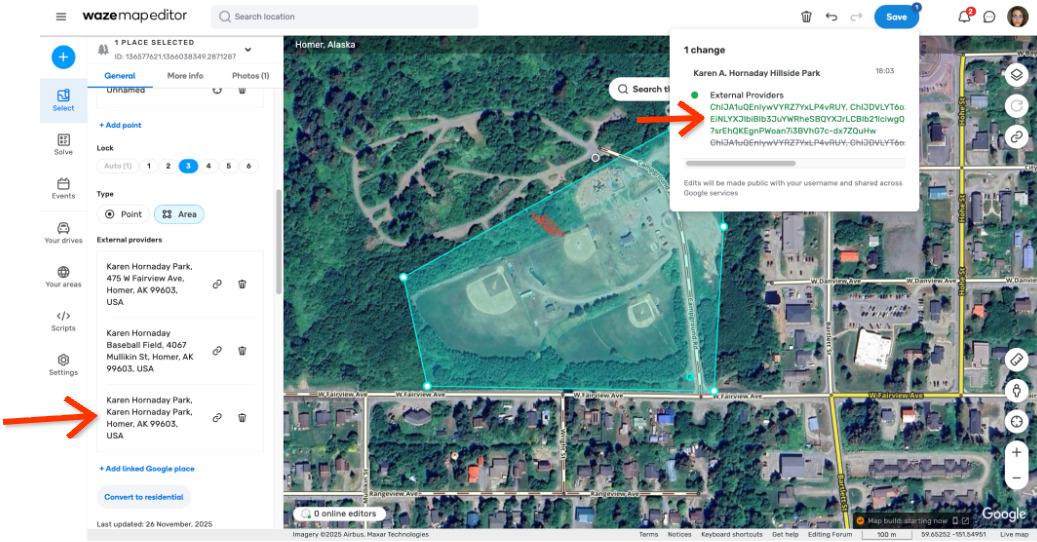
Task: Click the undo arrow icon
Action: point(831,17)
